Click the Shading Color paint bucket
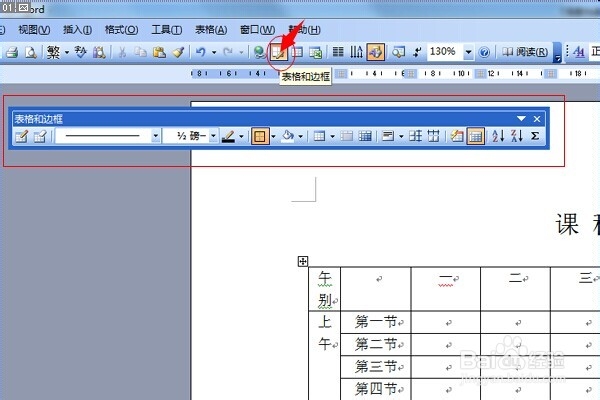The height and width of the screenshot is (400, 600). tap(288, 136)
